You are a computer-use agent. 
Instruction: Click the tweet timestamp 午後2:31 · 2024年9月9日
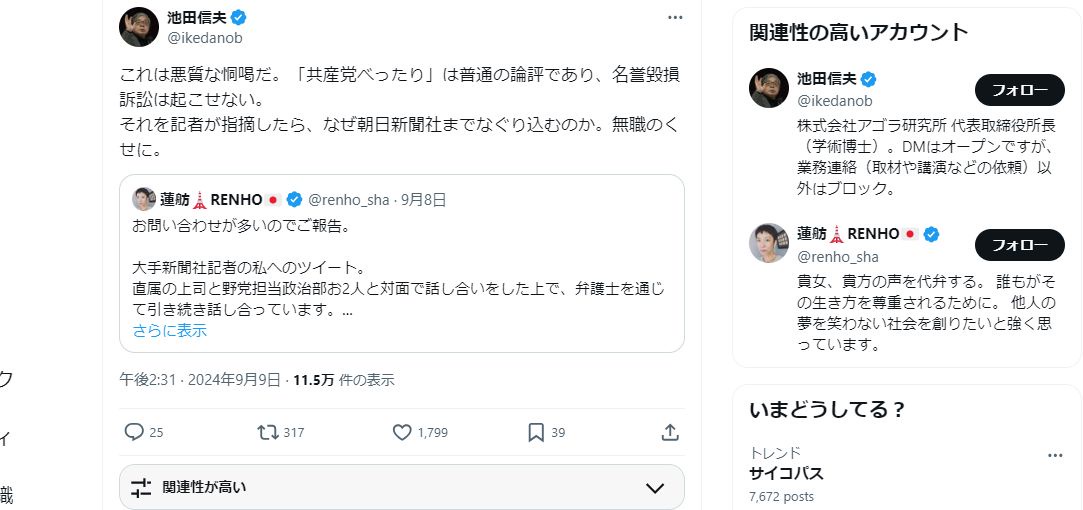[x=200, y=380]
